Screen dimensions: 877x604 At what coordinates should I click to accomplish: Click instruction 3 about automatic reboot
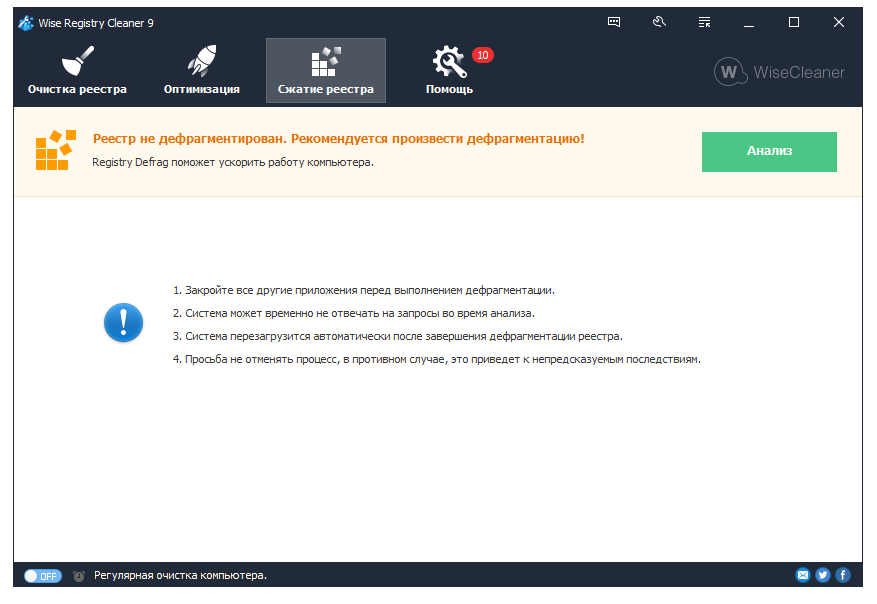click(398, 336)
